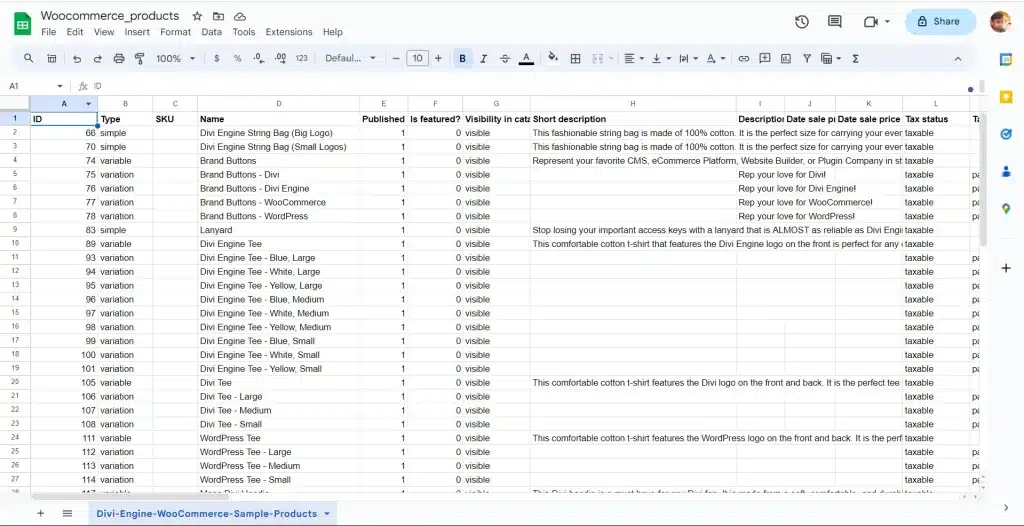Open the Data menu
The width and height of the screenshot is (1024, 526).
pyautogui.click(x=212, y=32)
